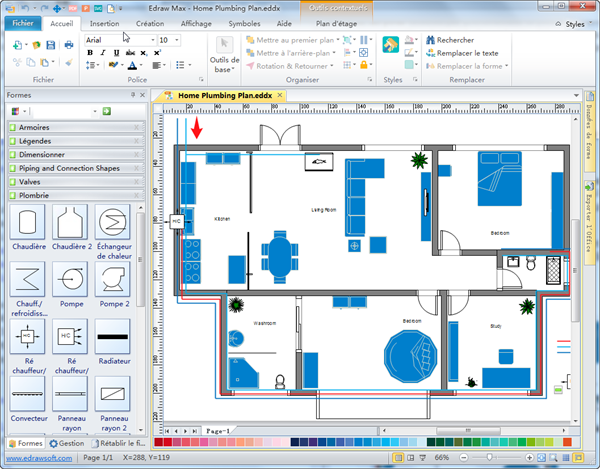The image size is (600, 469).
Task: Open the font color A dropdown
Action: point(141,65)
